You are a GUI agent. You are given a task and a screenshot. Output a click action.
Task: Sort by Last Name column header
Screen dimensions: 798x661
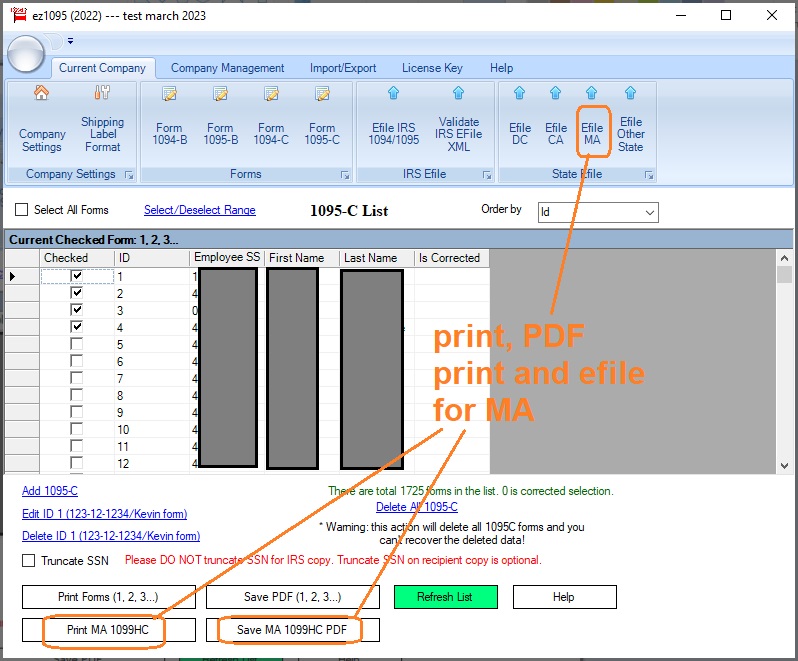click(377, 257)
